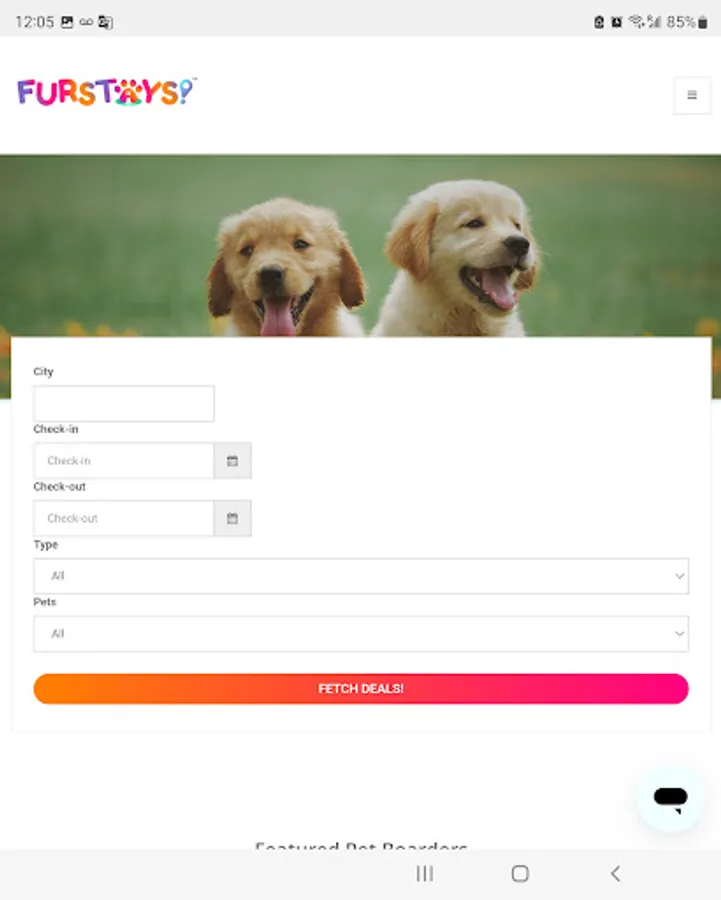The width and height of the screenshot is (721, 900).
Task: Expand the Type dropdown
Action: (361, 576)
